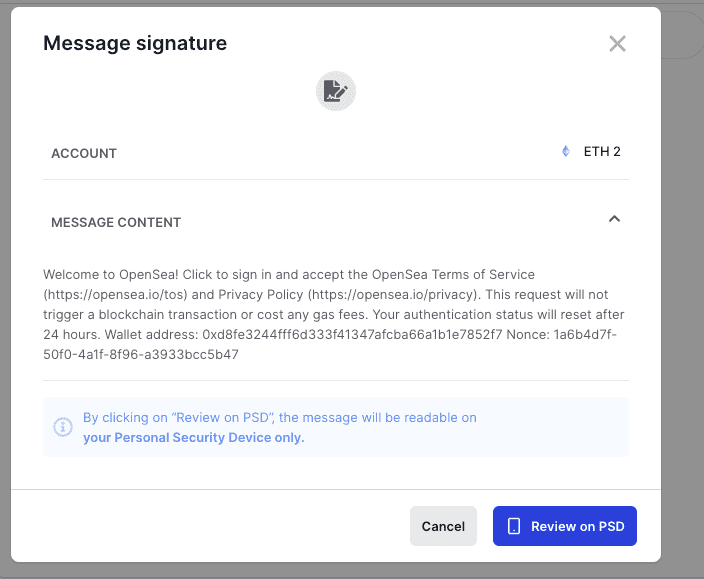Click "your Personal Security Device only" text
This screenshot has width=704, height=579.
tap(193, 437)
